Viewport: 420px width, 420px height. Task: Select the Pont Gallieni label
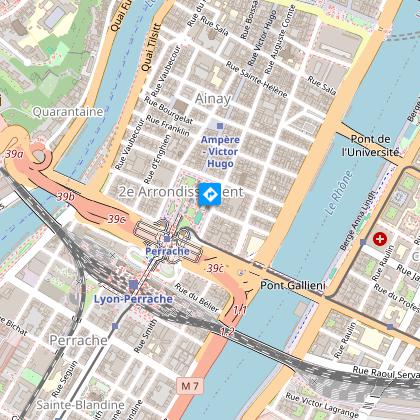pos(292,285)
